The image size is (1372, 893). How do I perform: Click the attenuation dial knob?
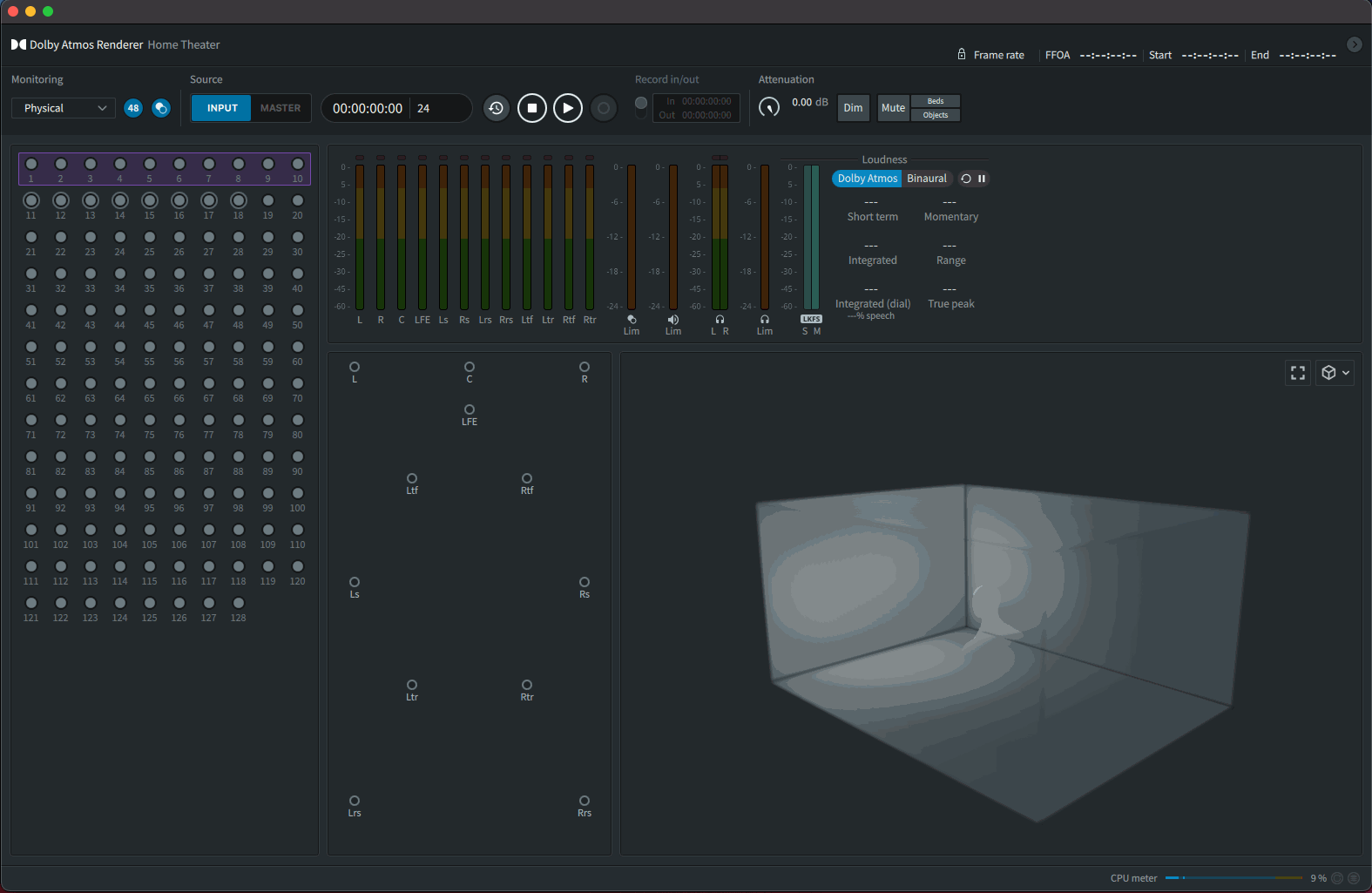coord(769,107)
